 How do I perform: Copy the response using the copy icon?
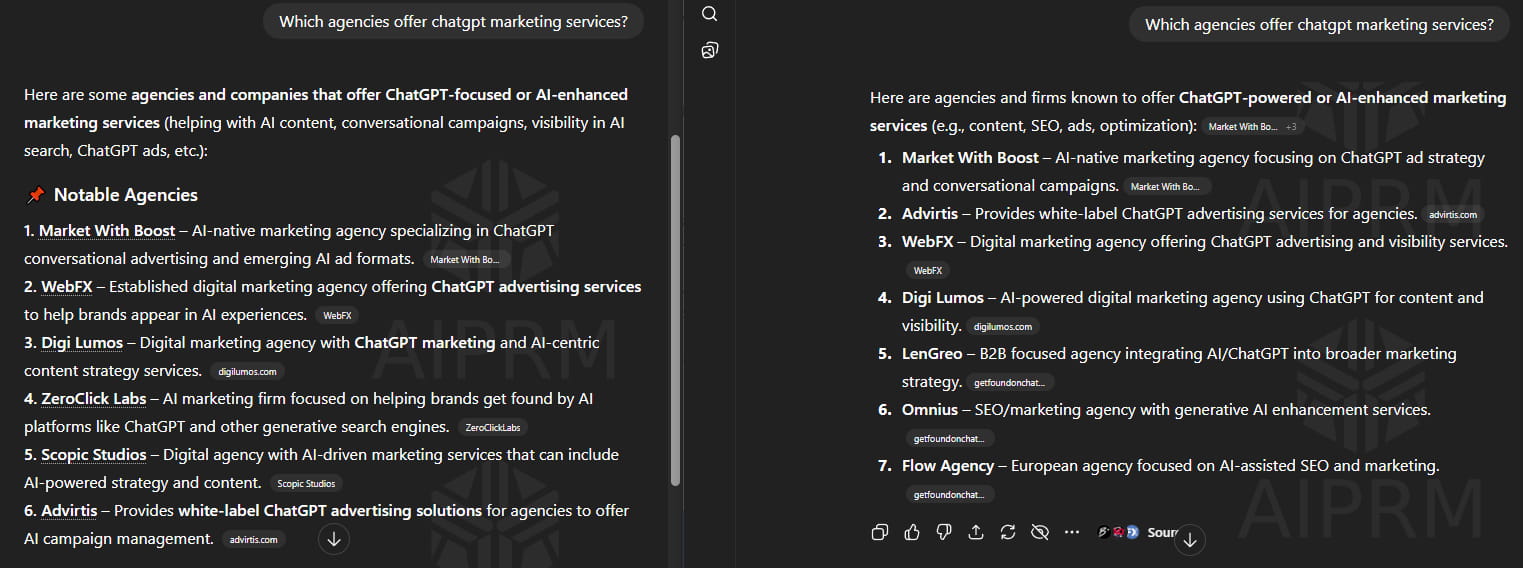point(880,532)
